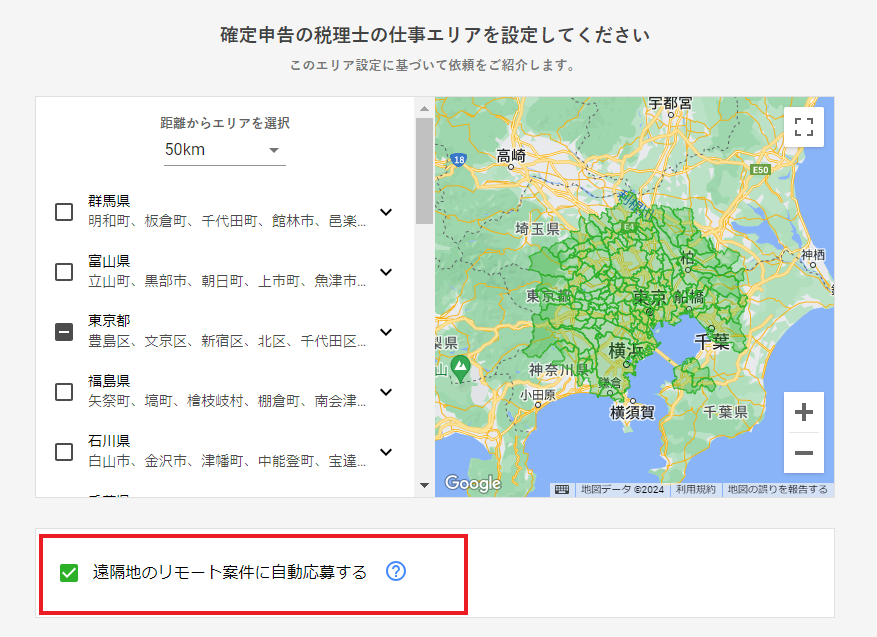
Task: Click 宇都宮 city label on map
Action: click(x=670, y=104)
